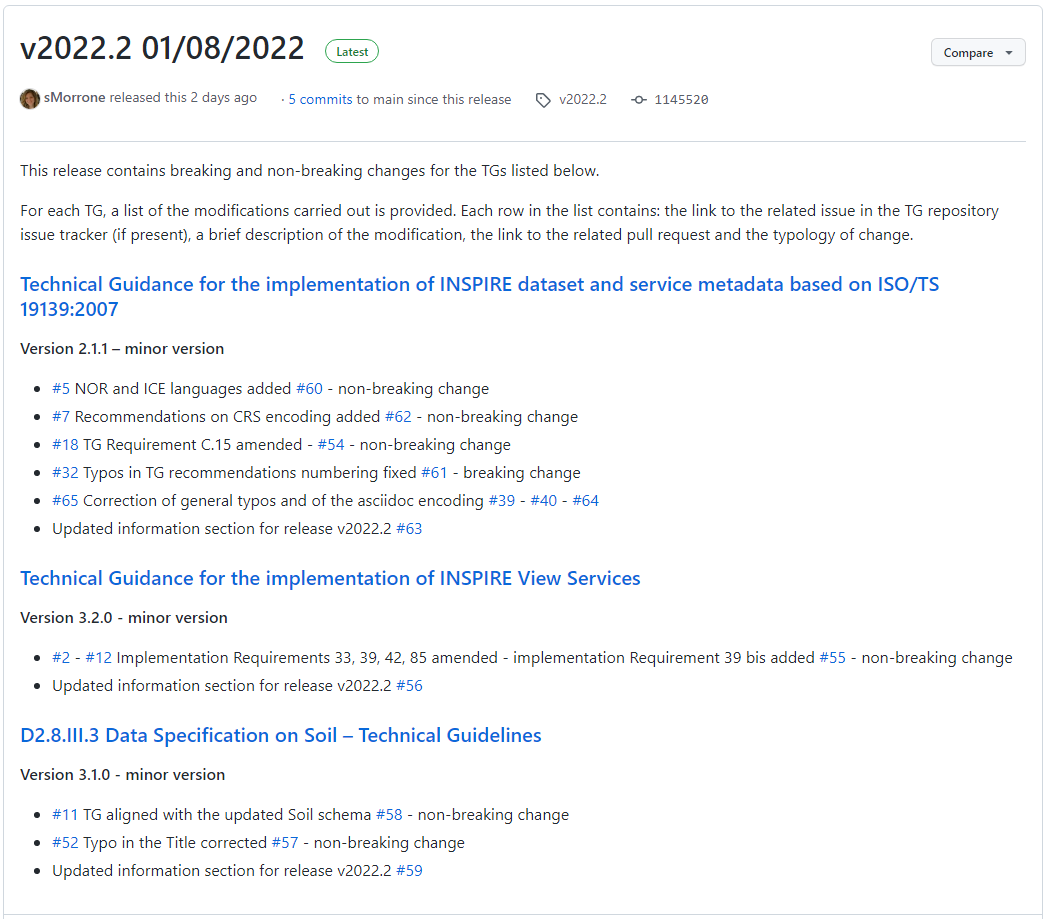The image size is (1051, 919).
Task: Open issue #18 on TG Requirement C.15
Action: coord(65,445)
